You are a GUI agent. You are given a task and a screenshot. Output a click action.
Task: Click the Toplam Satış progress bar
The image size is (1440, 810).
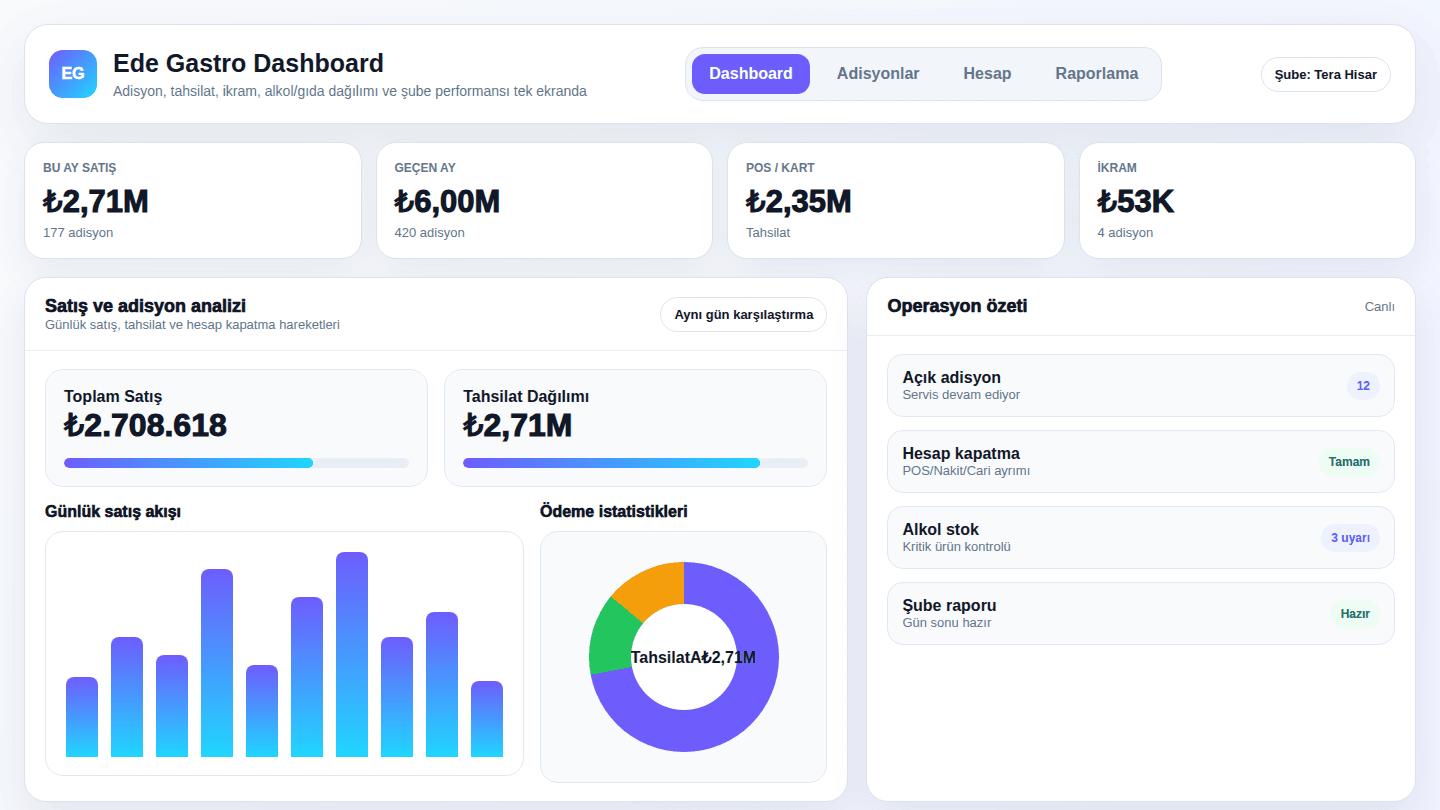(x=236, y=463)
